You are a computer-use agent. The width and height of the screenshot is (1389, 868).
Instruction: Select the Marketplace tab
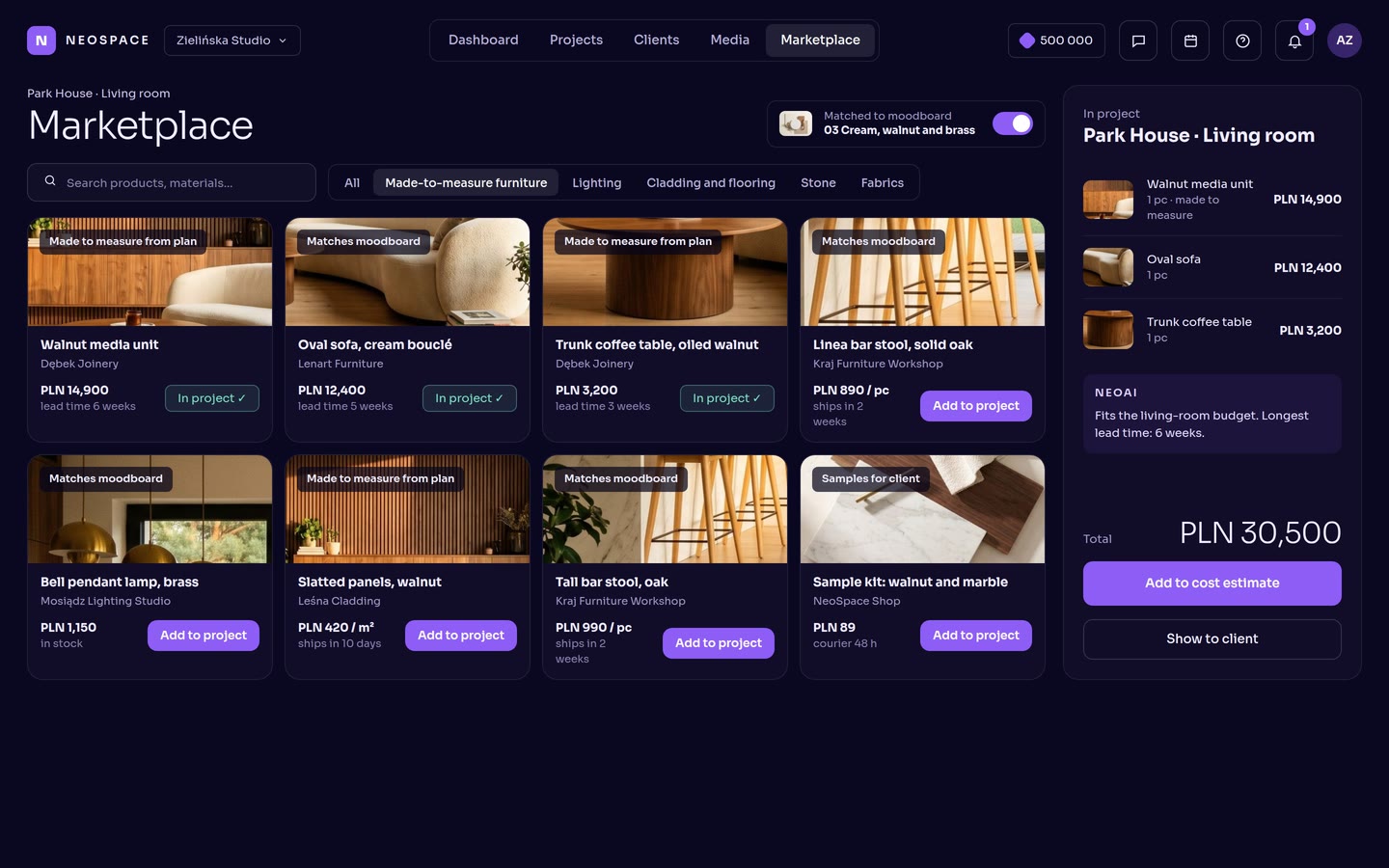(x=820, y=41)
